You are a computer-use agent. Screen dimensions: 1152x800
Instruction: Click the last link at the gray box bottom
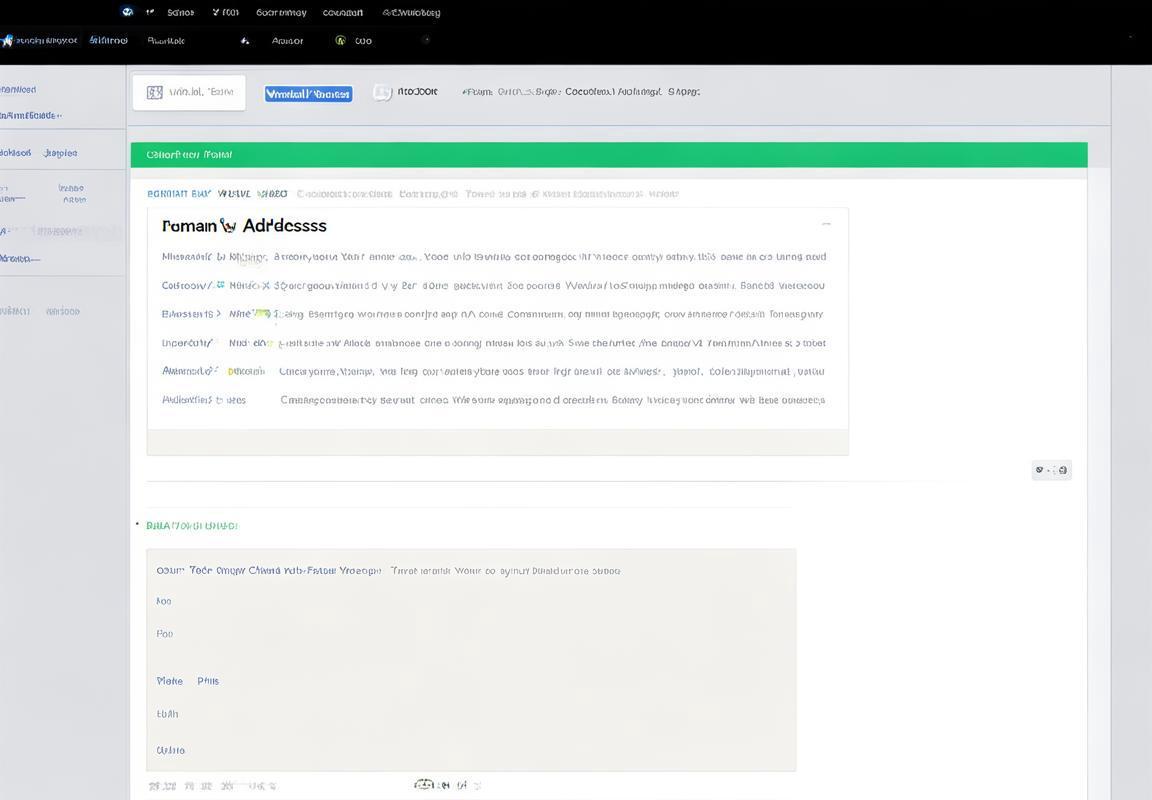click(170, 750)
